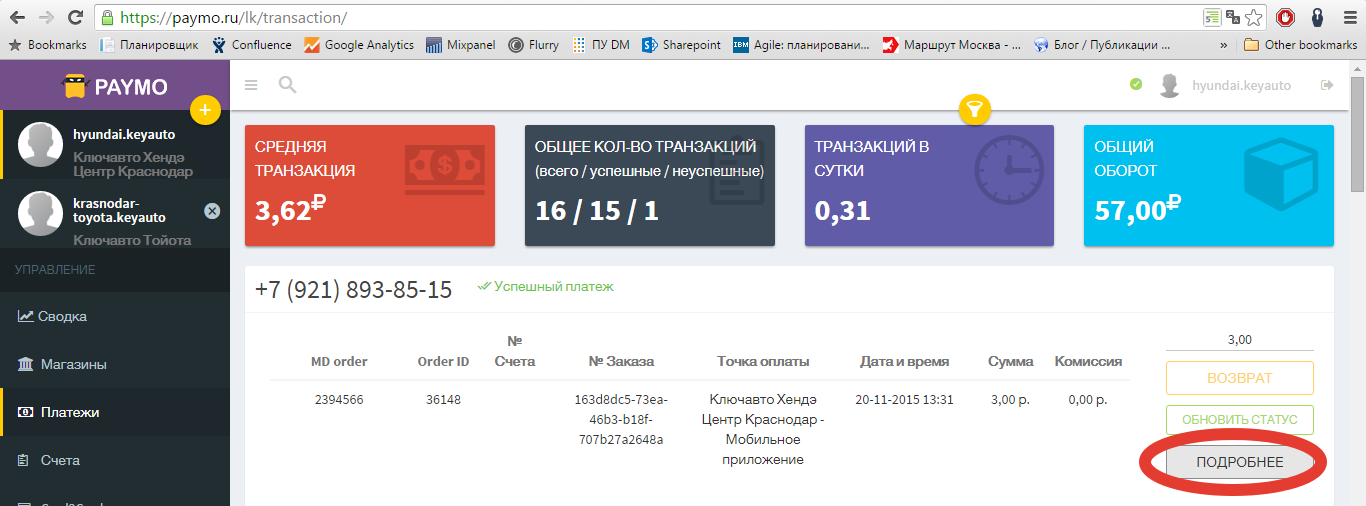
Task: Click the yellow plus add-account button
Action: click(x=204, y=109)
